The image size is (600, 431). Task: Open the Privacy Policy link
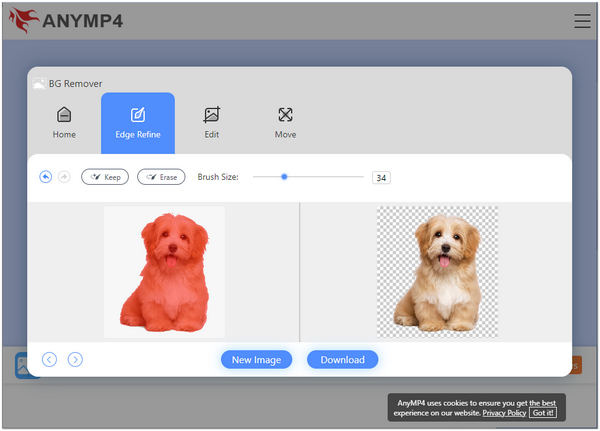(503, 412)
